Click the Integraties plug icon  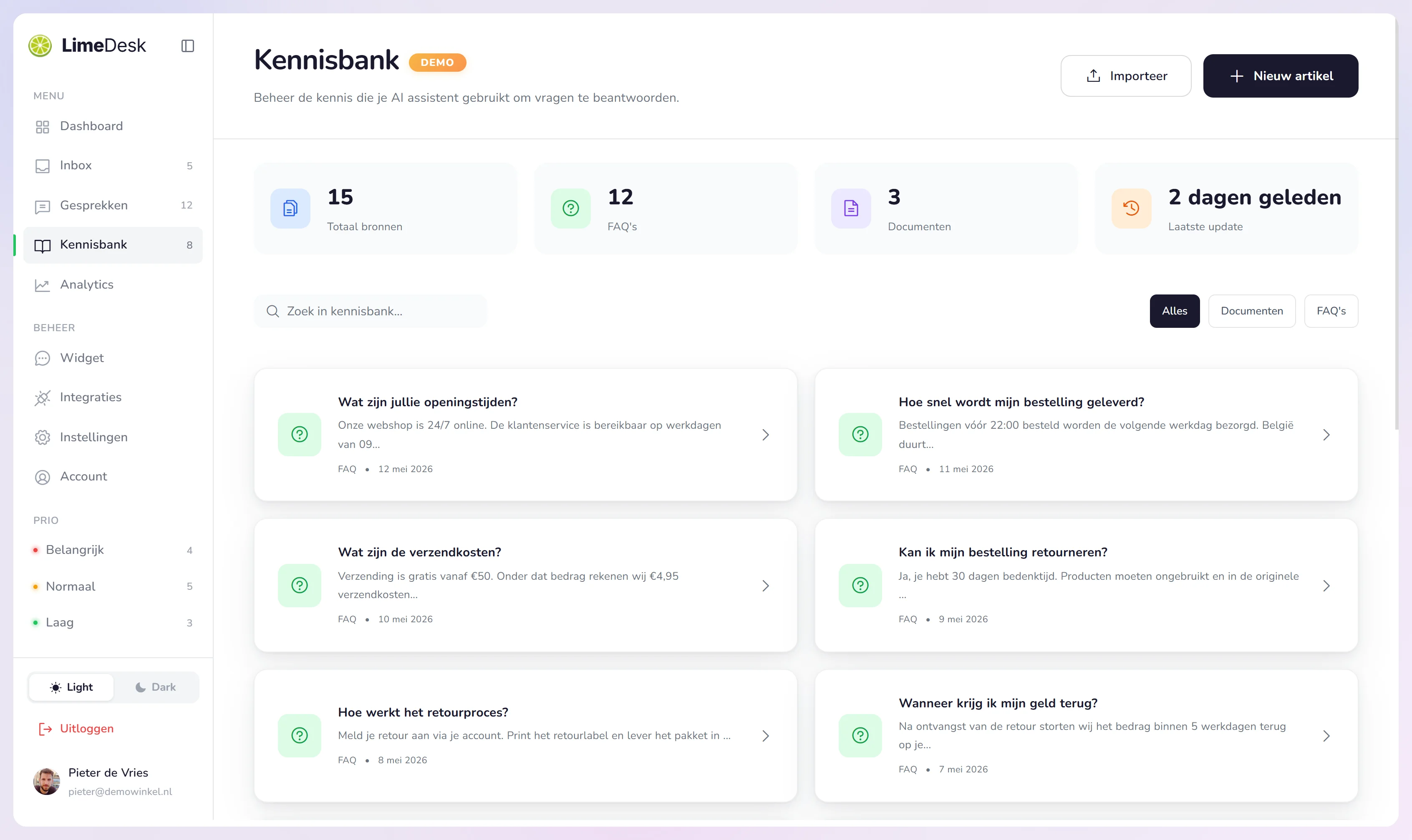(43, 398)
